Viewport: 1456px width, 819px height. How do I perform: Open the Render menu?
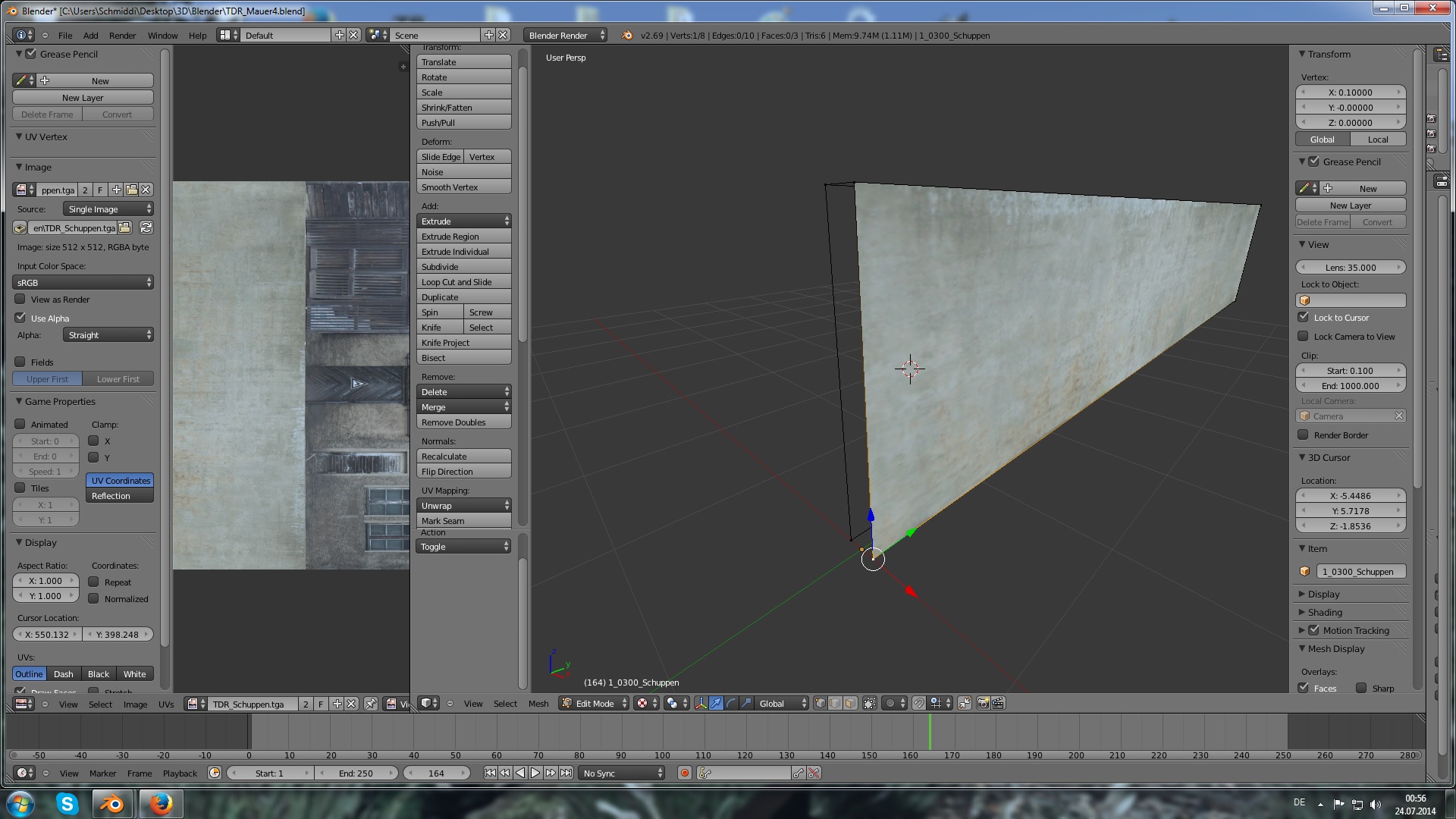pyautogui.click(x=122, y=35)
